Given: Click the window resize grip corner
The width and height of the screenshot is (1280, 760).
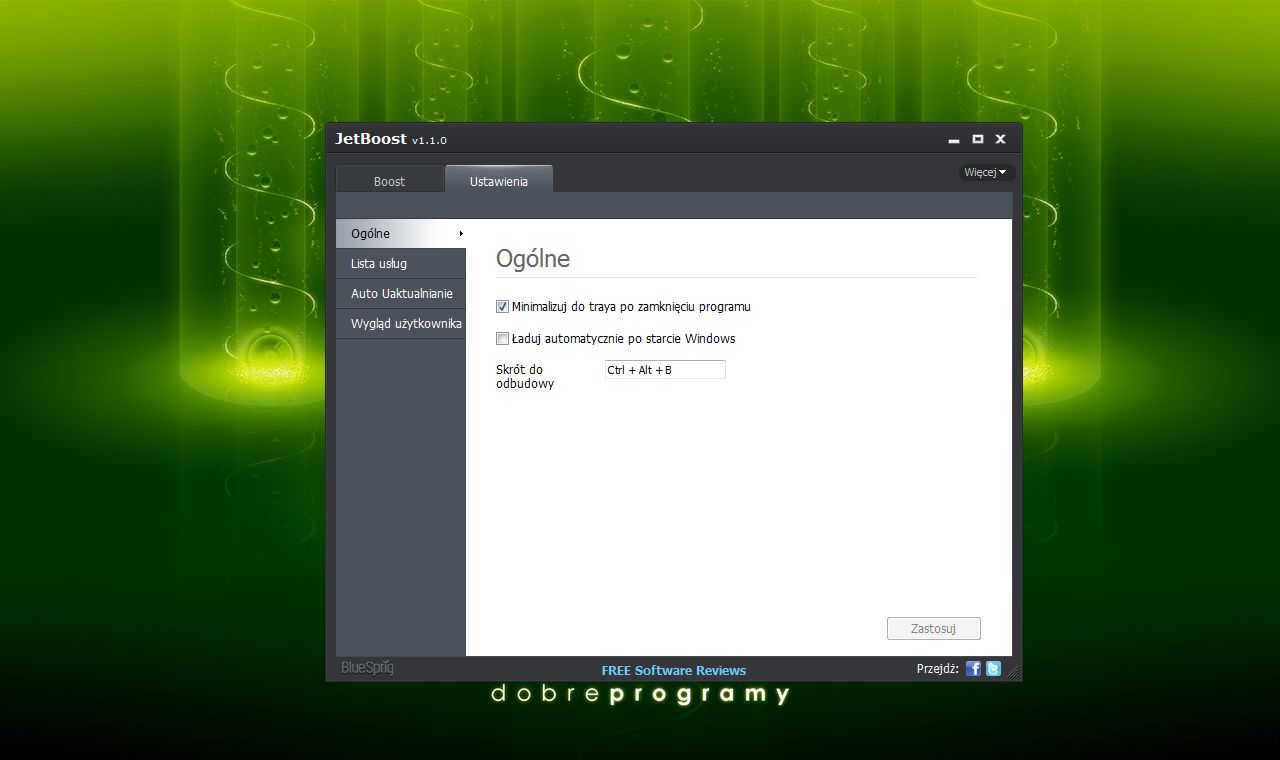Looking at the screenshot, I should click(x=1013, y=673).
